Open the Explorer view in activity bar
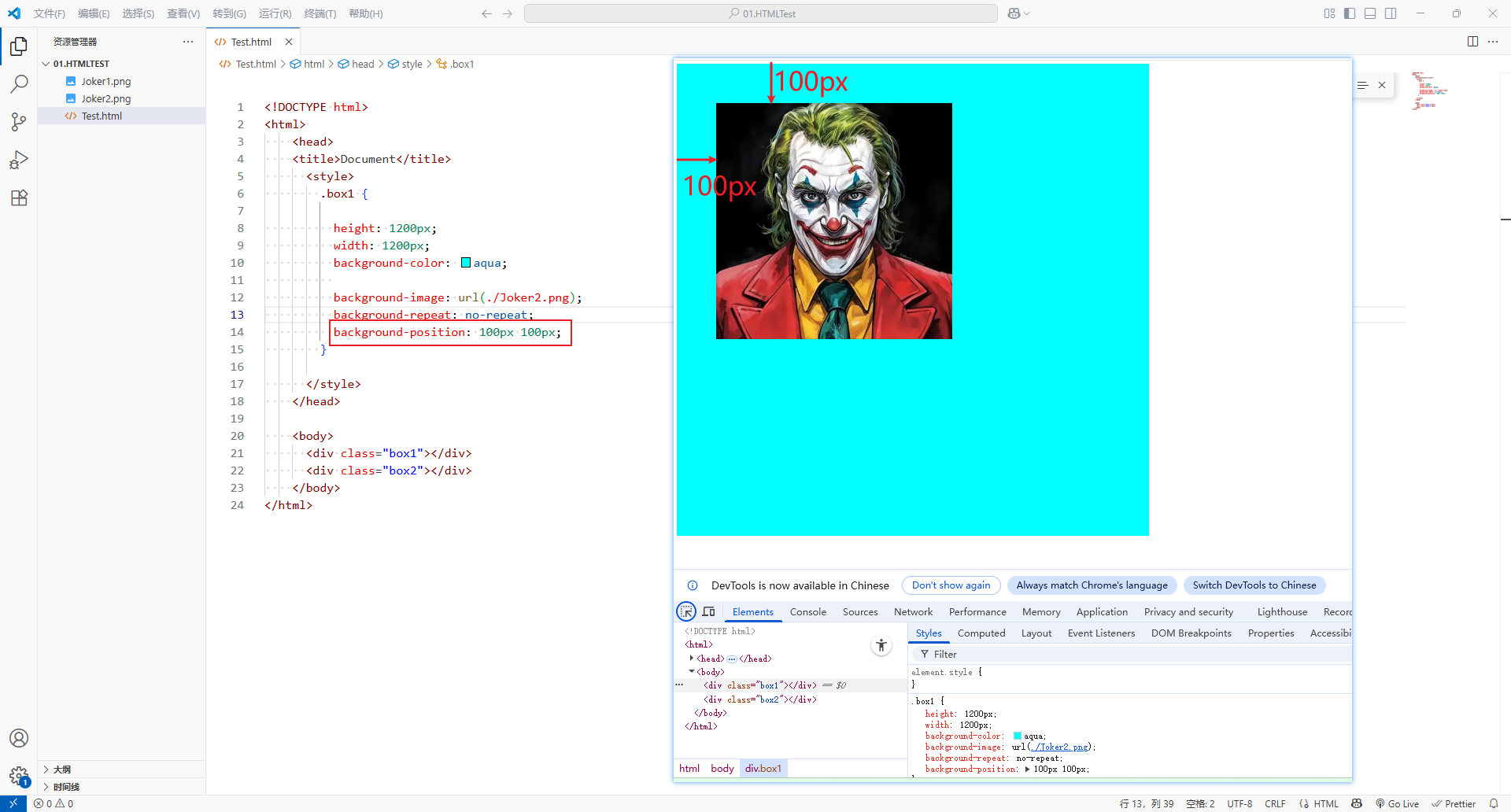The image size is (1511, 812). (19, 46)
